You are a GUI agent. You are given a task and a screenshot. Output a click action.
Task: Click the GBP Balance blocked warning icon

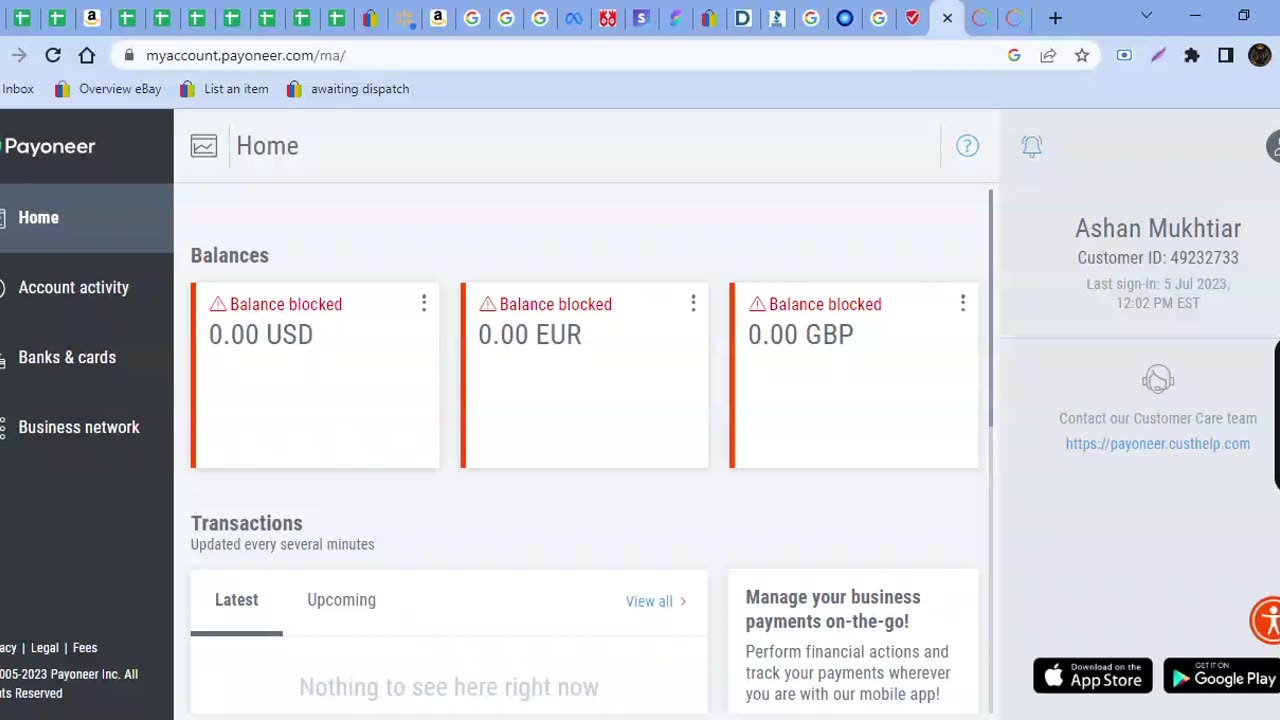tap(757, 304)
